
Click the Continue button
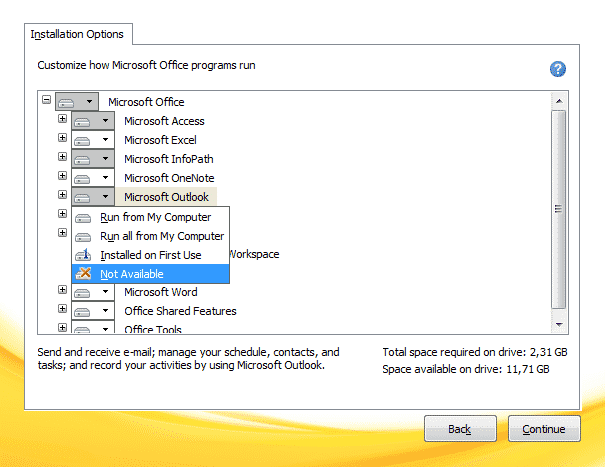(544, 429)
